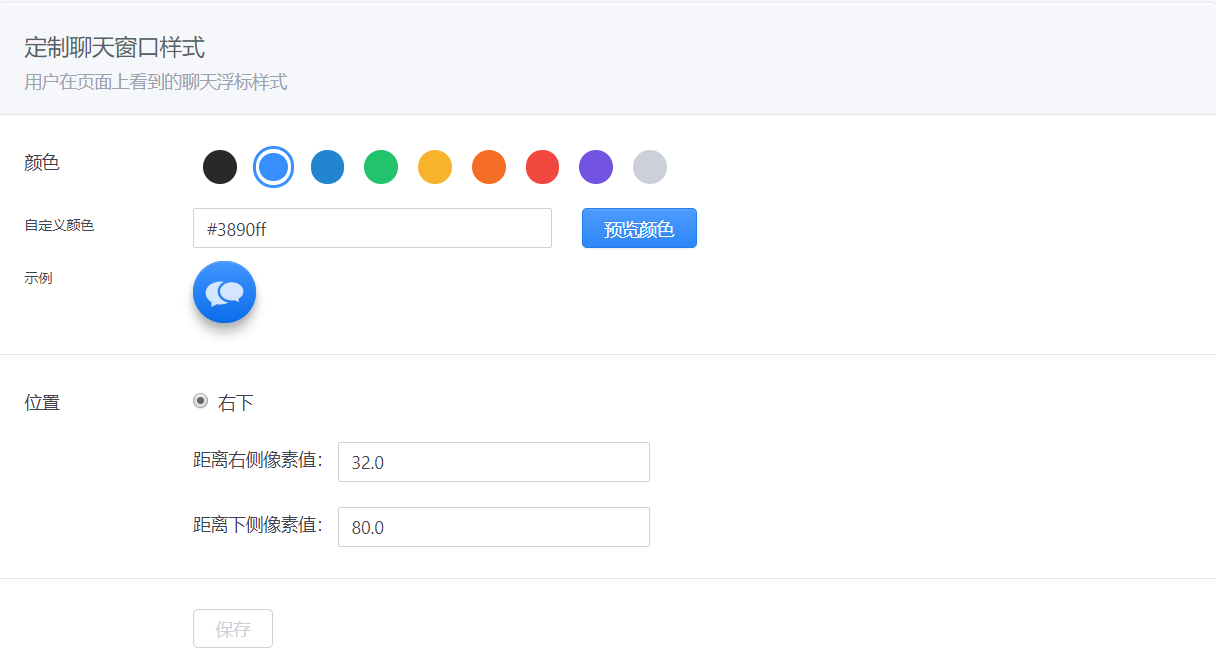Choose the yellow color swatch
Viewport: 1216px width, 670px height.
[x=435, y=167]
